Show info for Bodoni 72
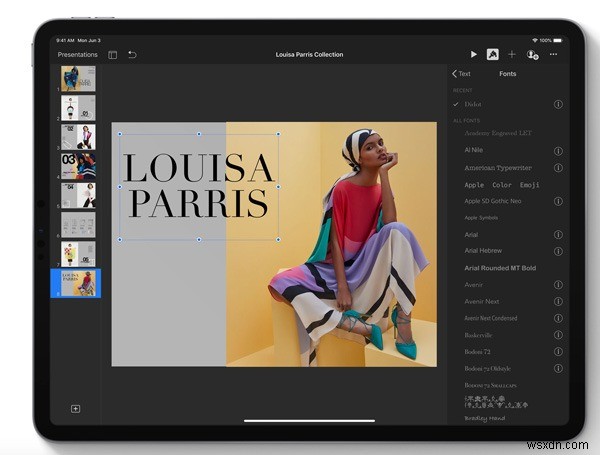Image resolution: width=600 pixels, height=455 pixels. click(558, 351)
